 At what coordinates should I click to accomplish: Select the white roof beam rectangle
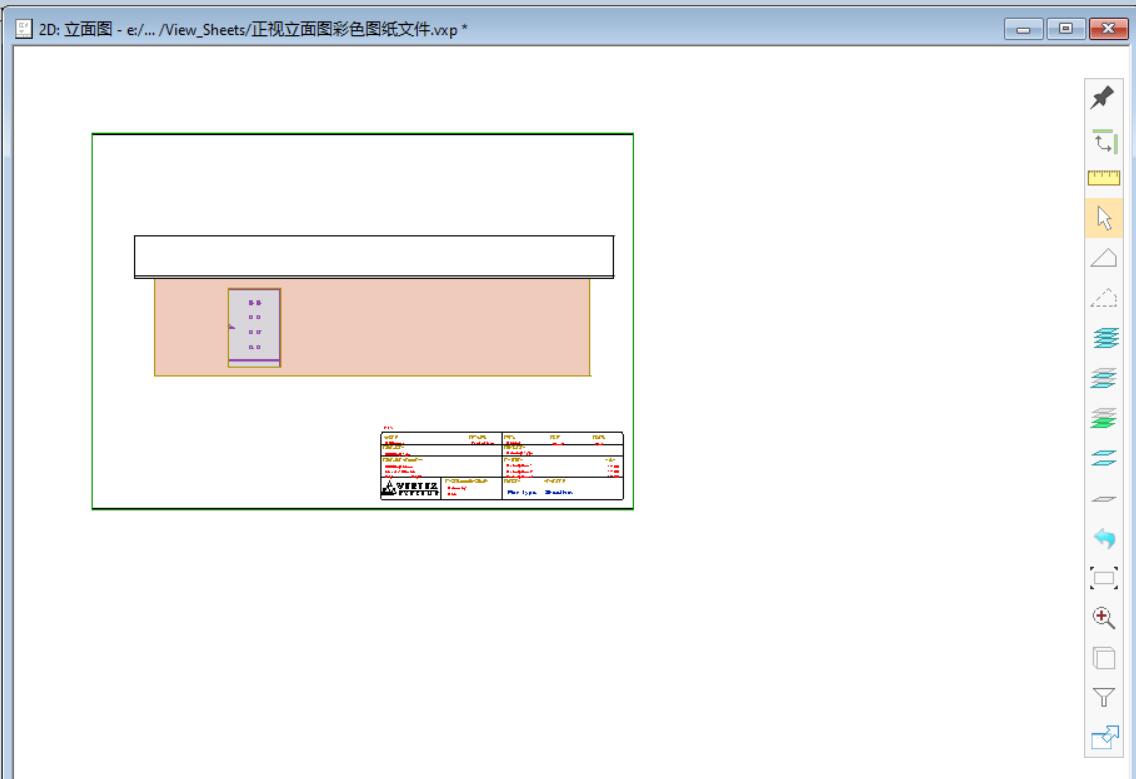pos(374,257)
